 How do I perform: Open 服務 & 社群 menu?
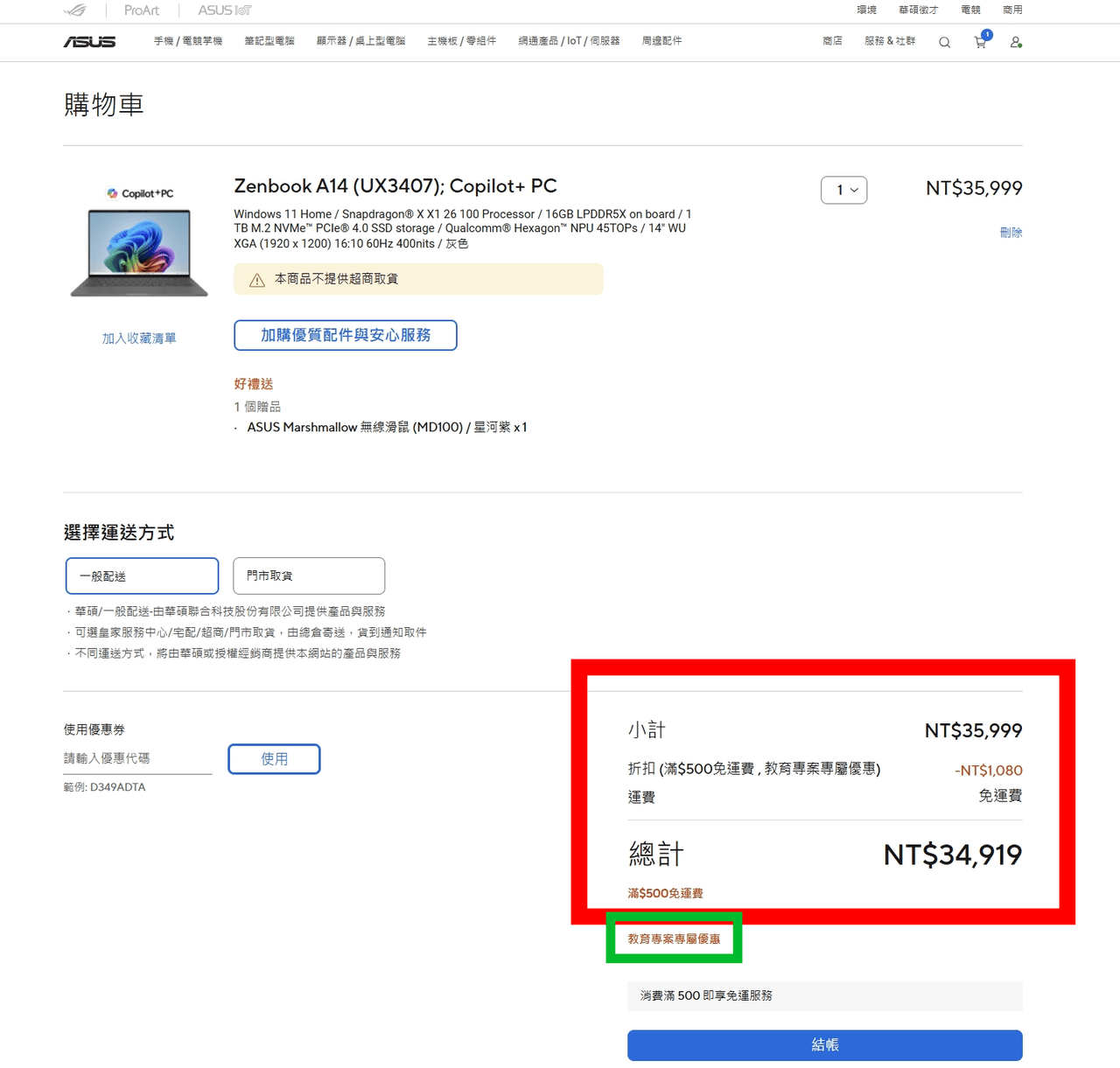[x=890, y=41]
